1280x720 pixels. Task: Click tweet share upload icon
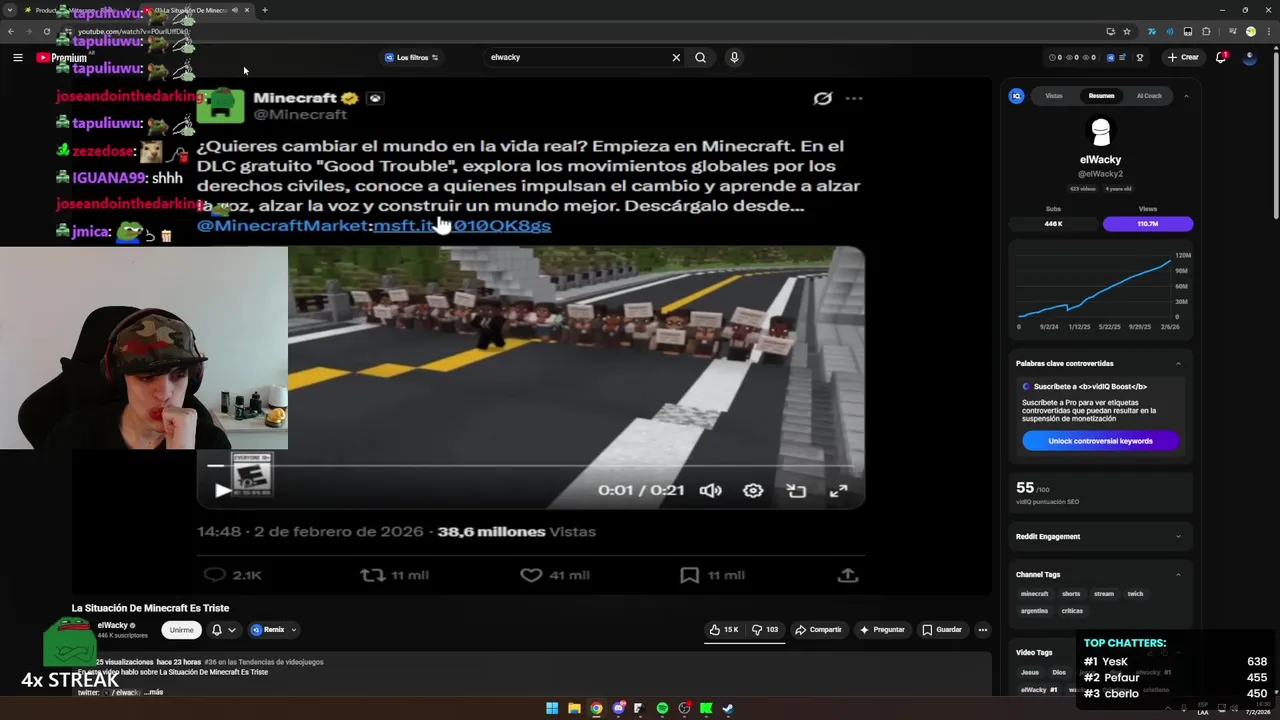pyautogui.click(x=848, y=575)
